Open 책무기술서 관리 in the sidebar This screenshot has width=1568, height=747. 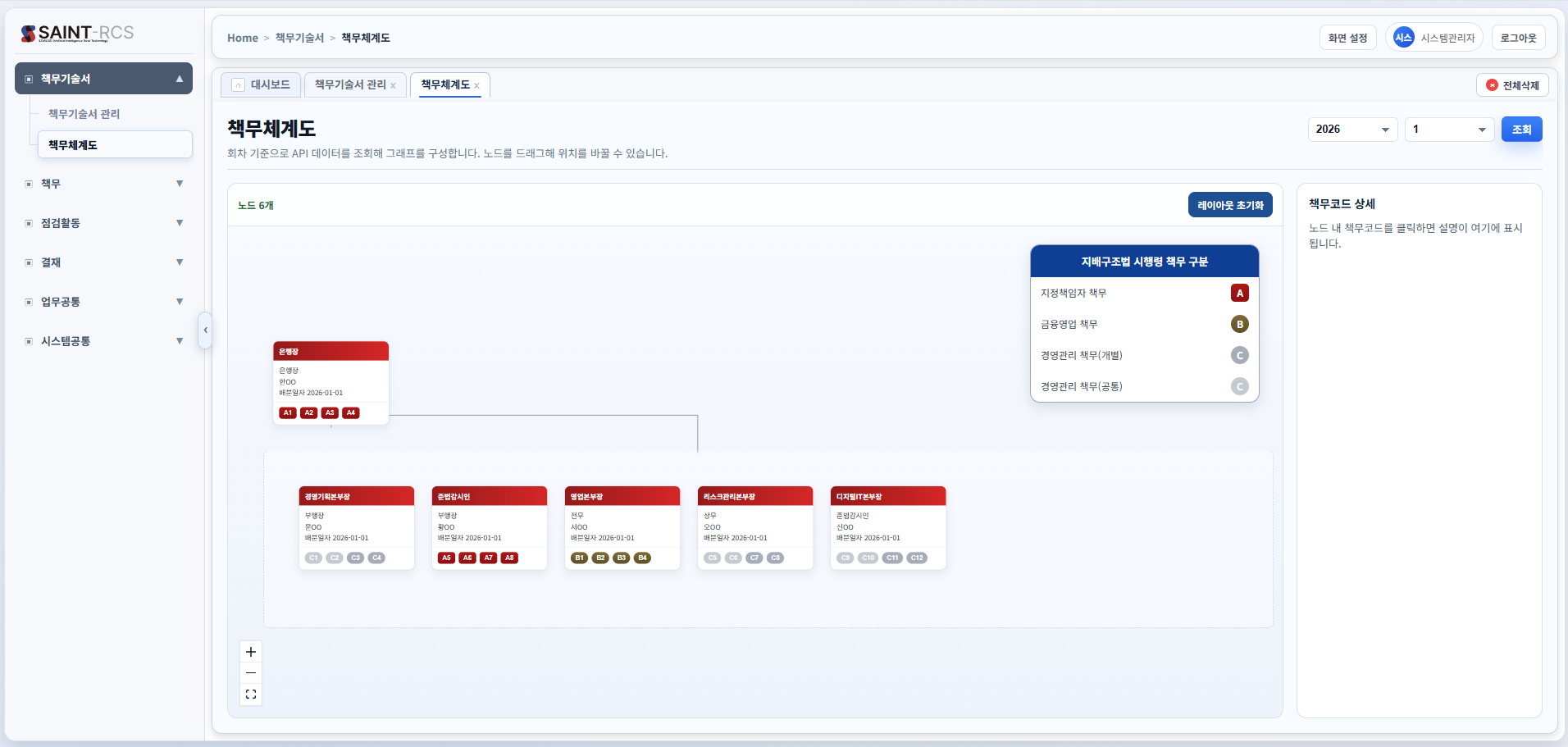click(84, 114)
